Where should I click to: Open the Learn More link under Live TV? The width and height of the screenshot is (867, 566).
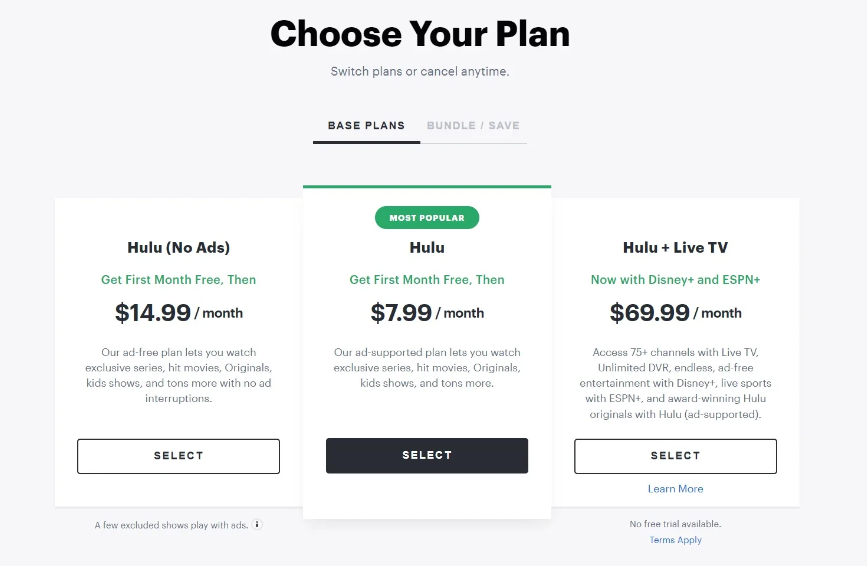675,489
